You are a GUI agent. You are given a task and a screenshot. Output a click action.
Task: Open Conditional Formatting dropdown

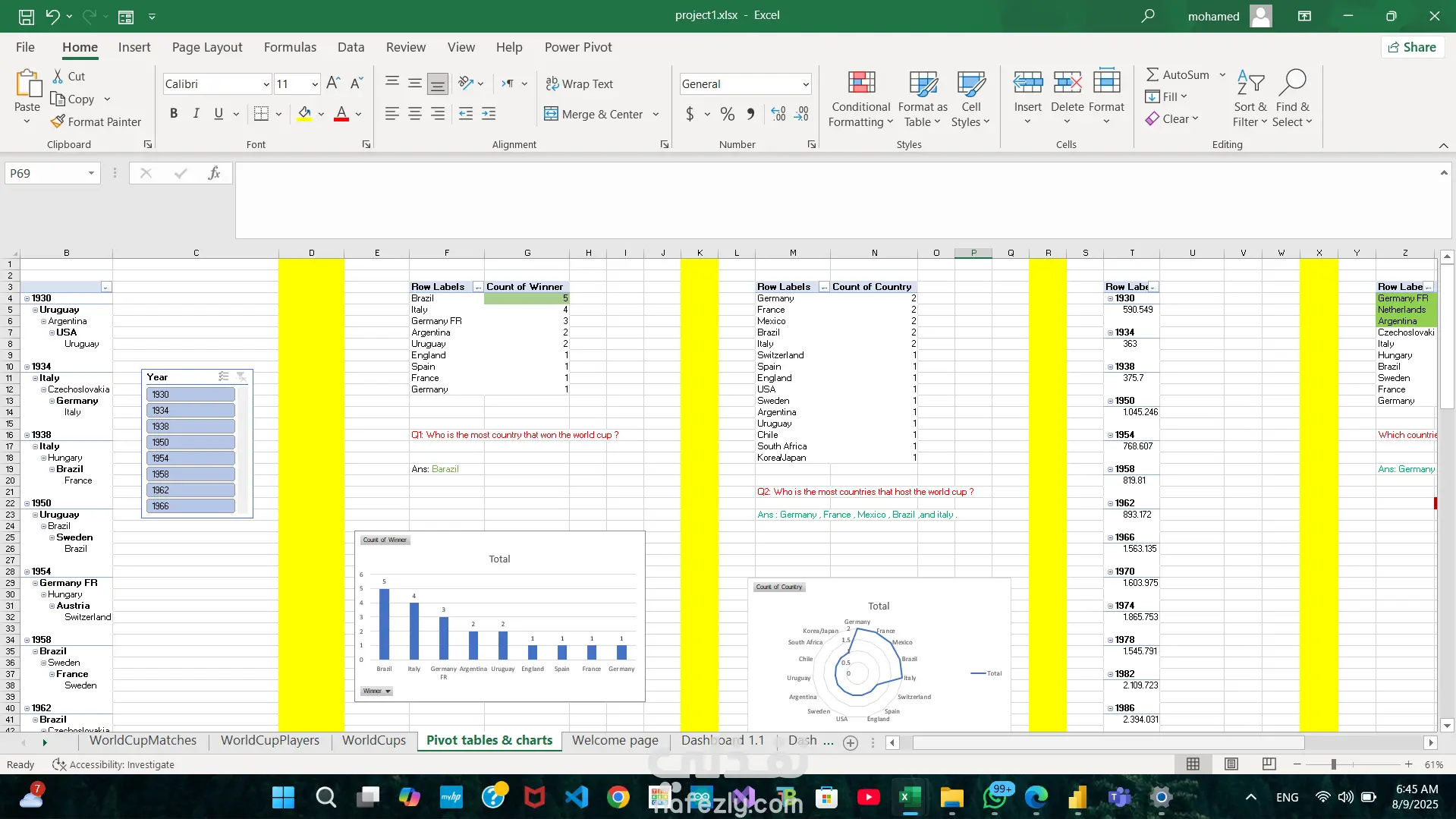pyautogui.click(x=860, y=99)
